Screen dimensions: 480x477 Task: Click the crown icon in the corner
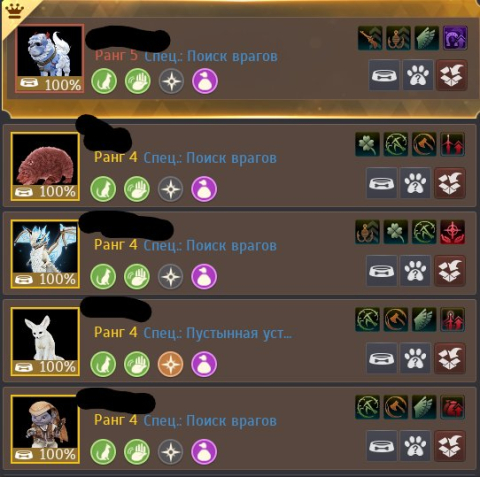tap(15, 11)
